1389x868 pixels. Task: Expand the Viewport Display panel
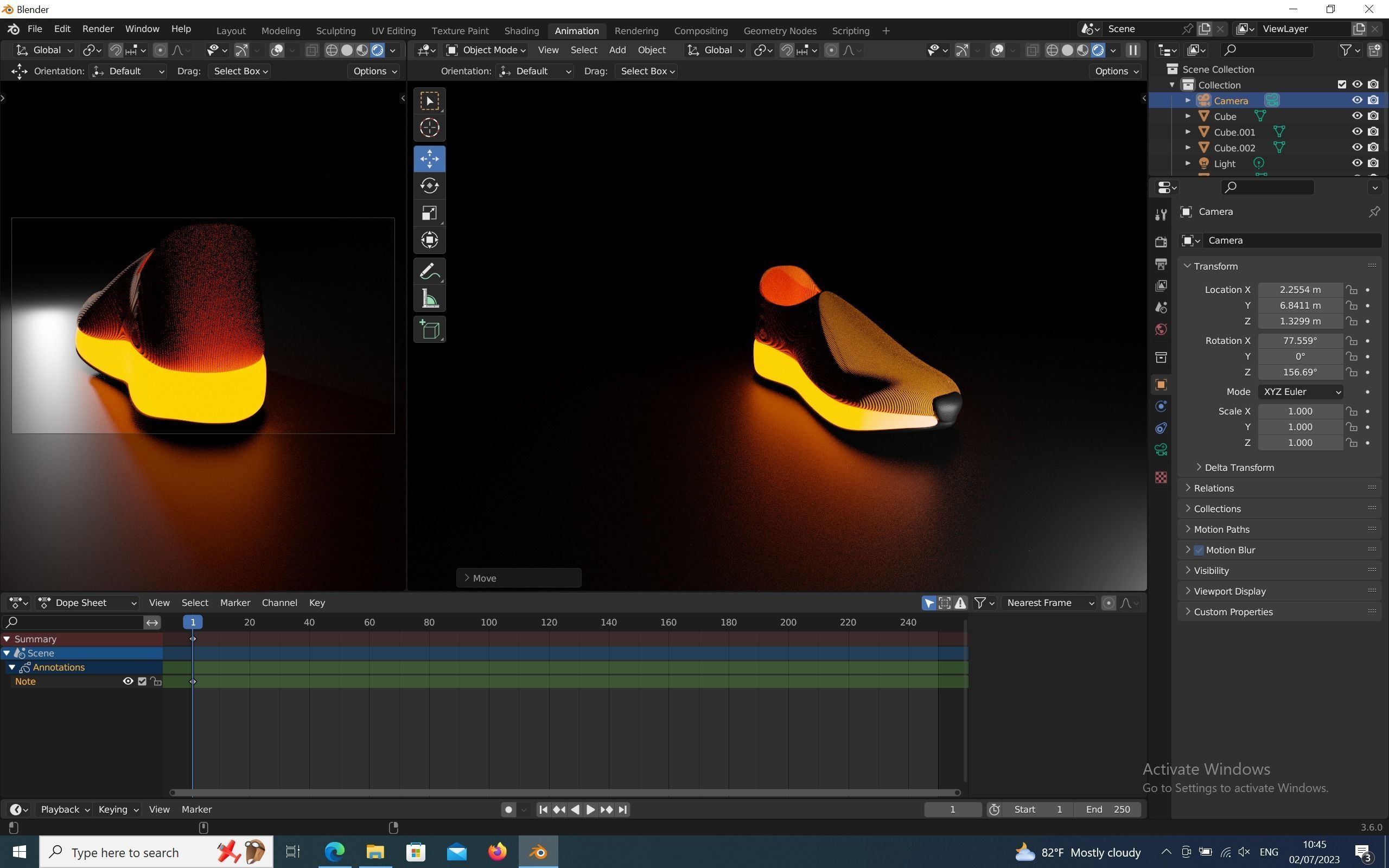(x=1279, y=591)
